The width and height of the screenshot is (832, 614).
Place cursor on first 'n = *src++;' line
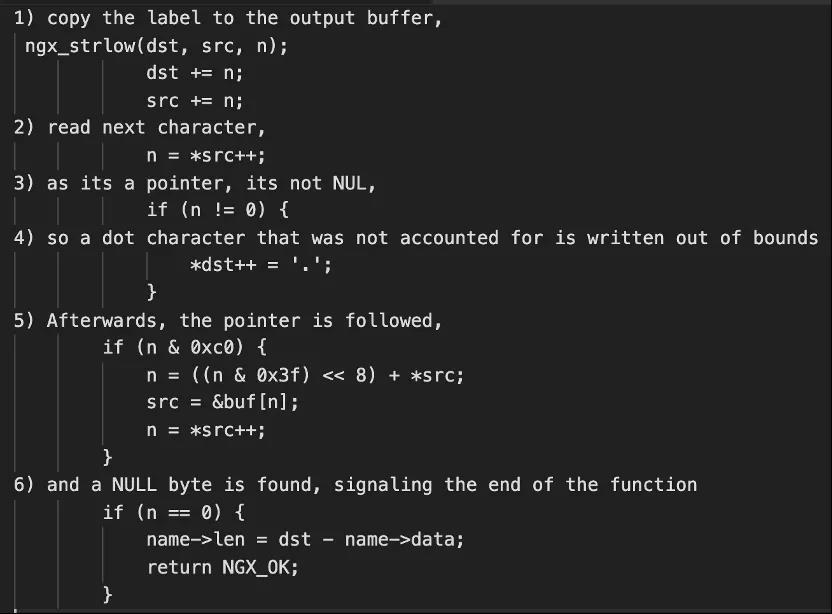pyautogui.click(x=205, y=156)
